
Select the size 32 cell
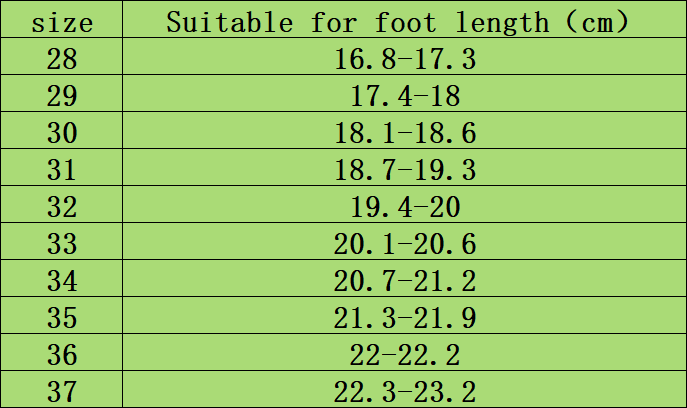(x=62, y=207)
